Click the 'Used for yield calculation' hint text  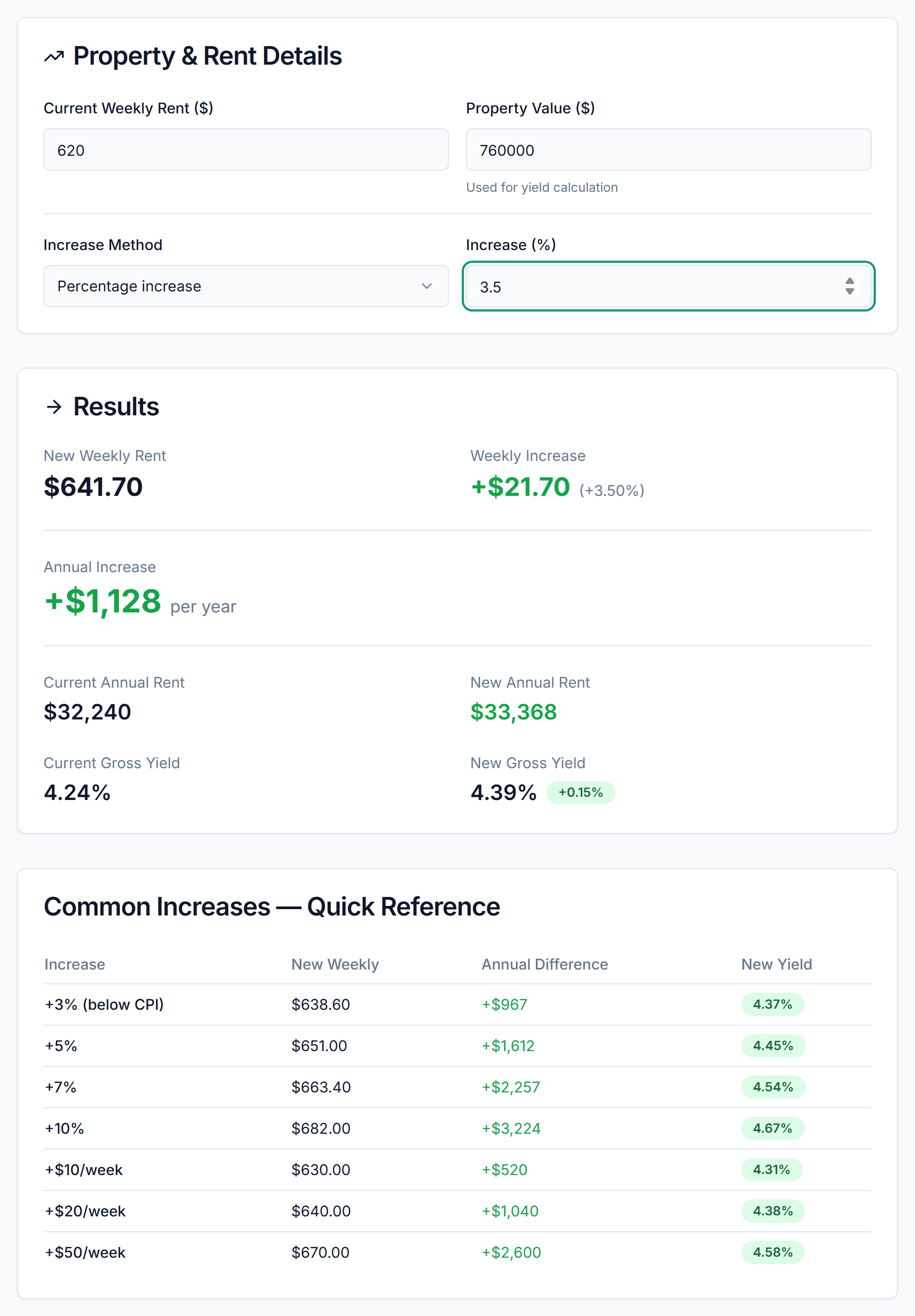(541, 187)
